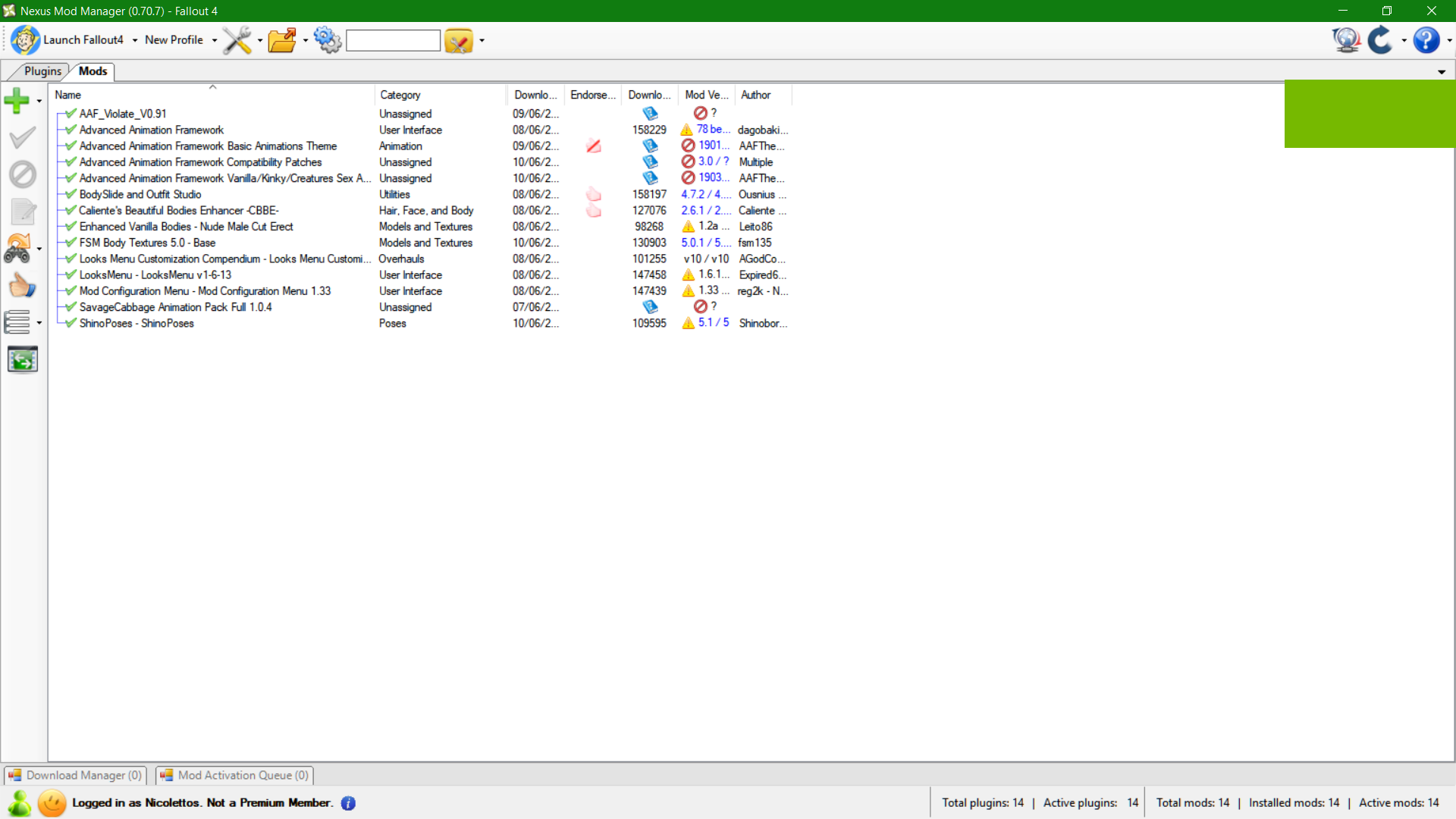Toggle the check for Mod Configuration Menu 1.33

(x=71, y=290)
